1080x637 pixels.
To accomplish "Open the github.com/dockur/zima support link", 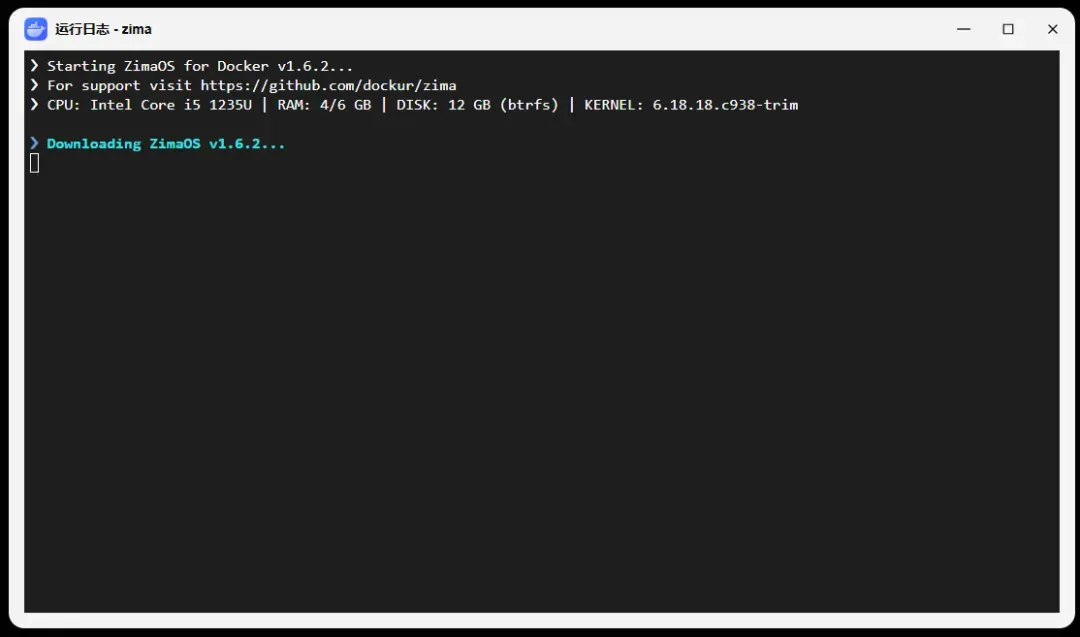I will [329, 85].
